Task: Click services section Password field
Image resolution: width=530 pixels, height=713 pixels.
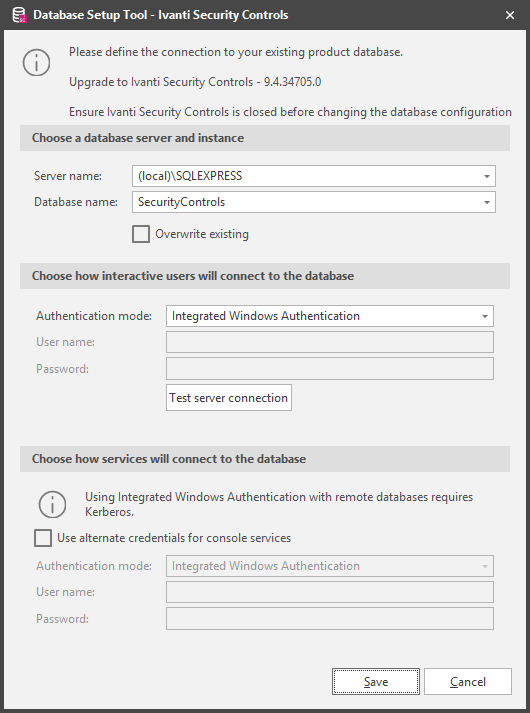Action: (x=330, y=618)
